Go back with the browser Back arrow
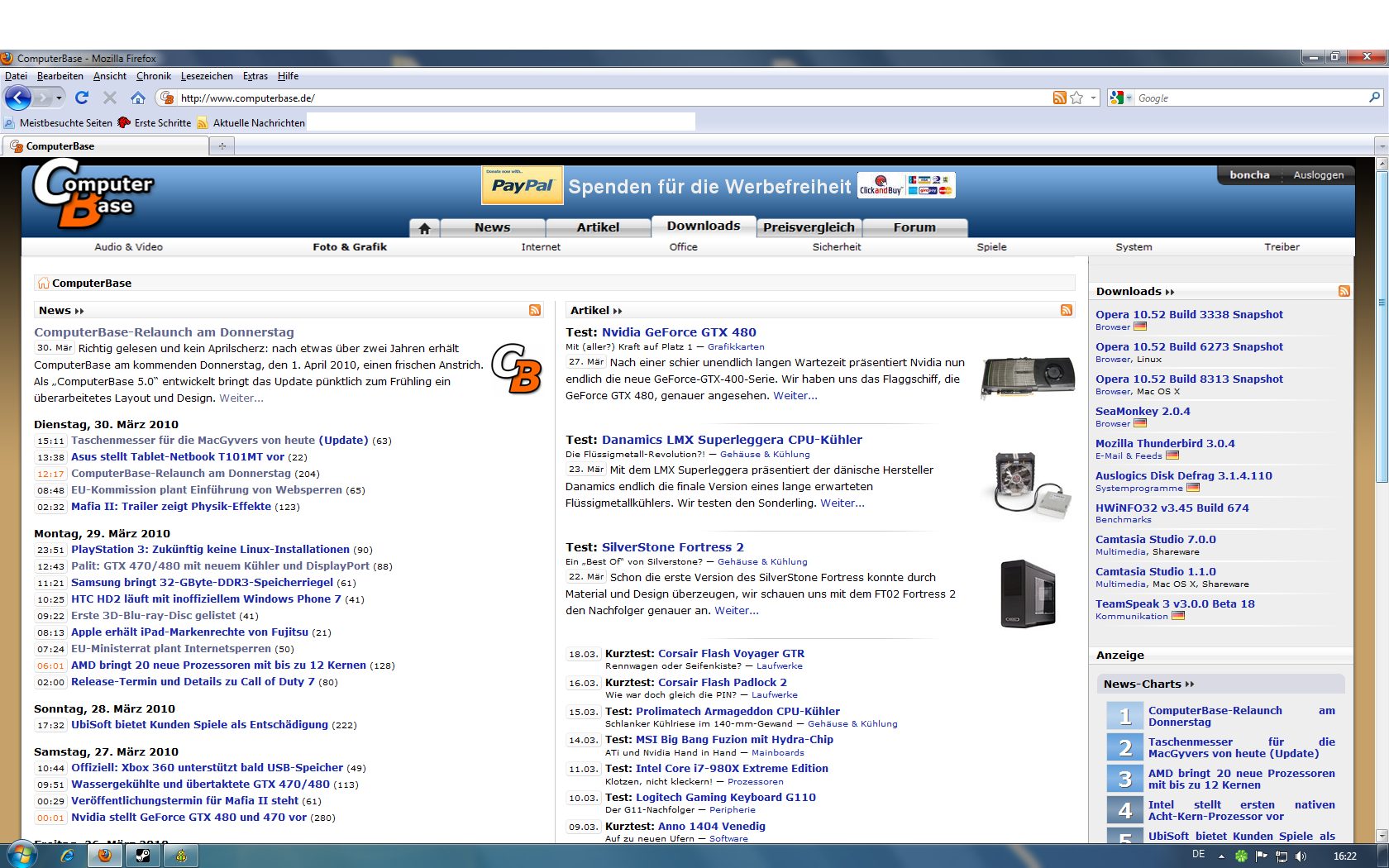Image resolution: width=1389 pixels, height=868 pixels. (18, 98)
